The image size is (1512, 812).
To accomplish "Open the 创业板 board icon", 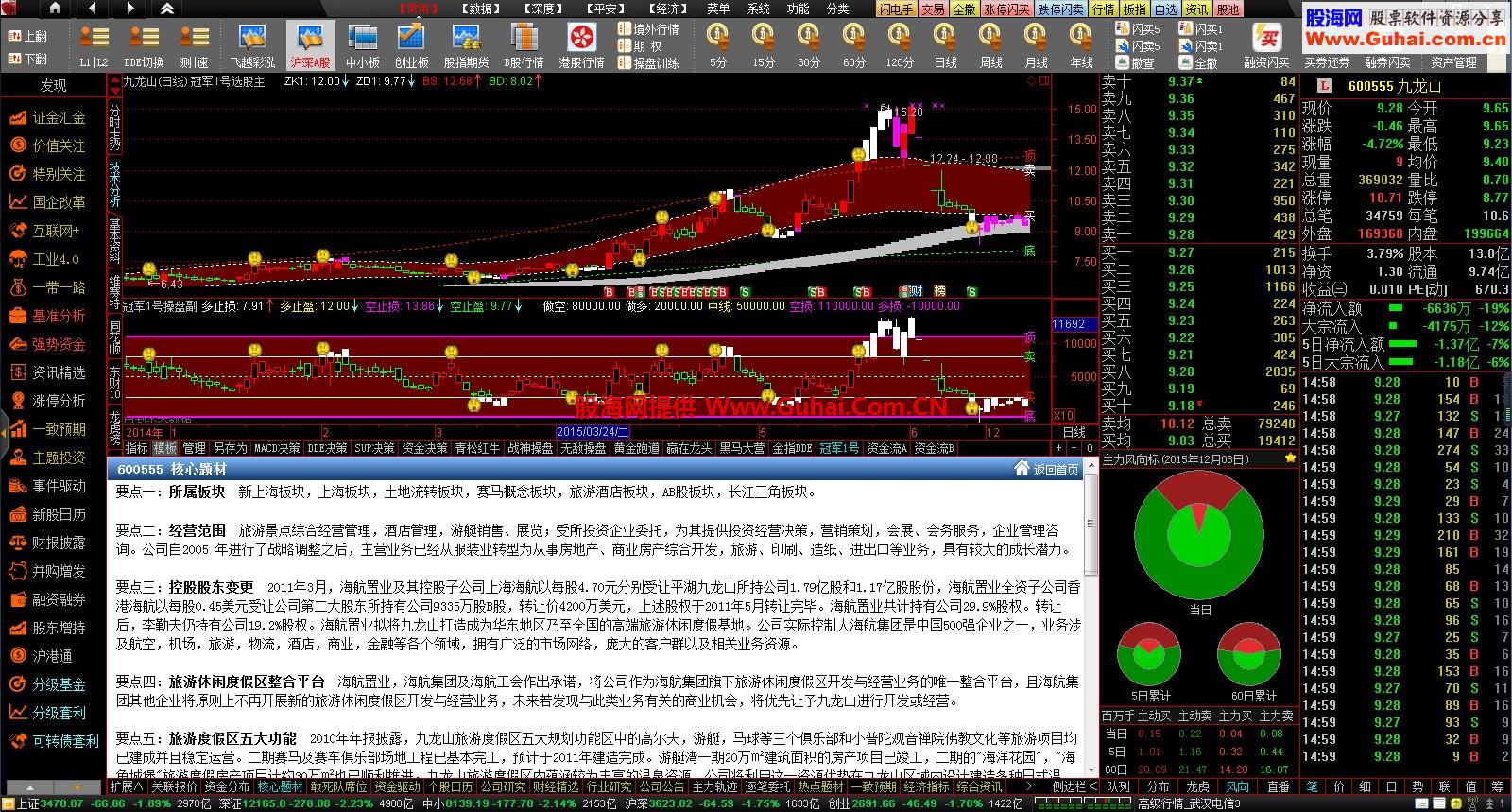I will (411, 45).
